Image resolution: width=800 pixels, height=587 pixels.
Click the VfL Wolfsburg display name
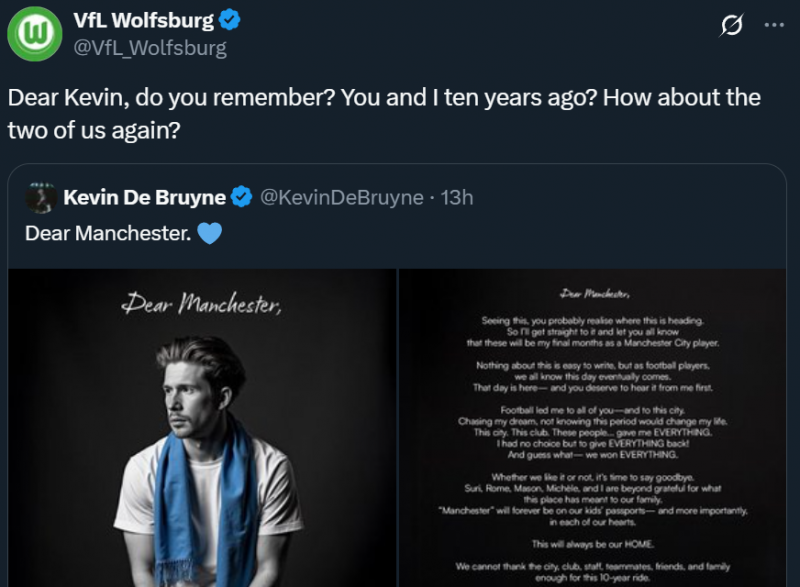pyautogui.click(x=144, y=20)
